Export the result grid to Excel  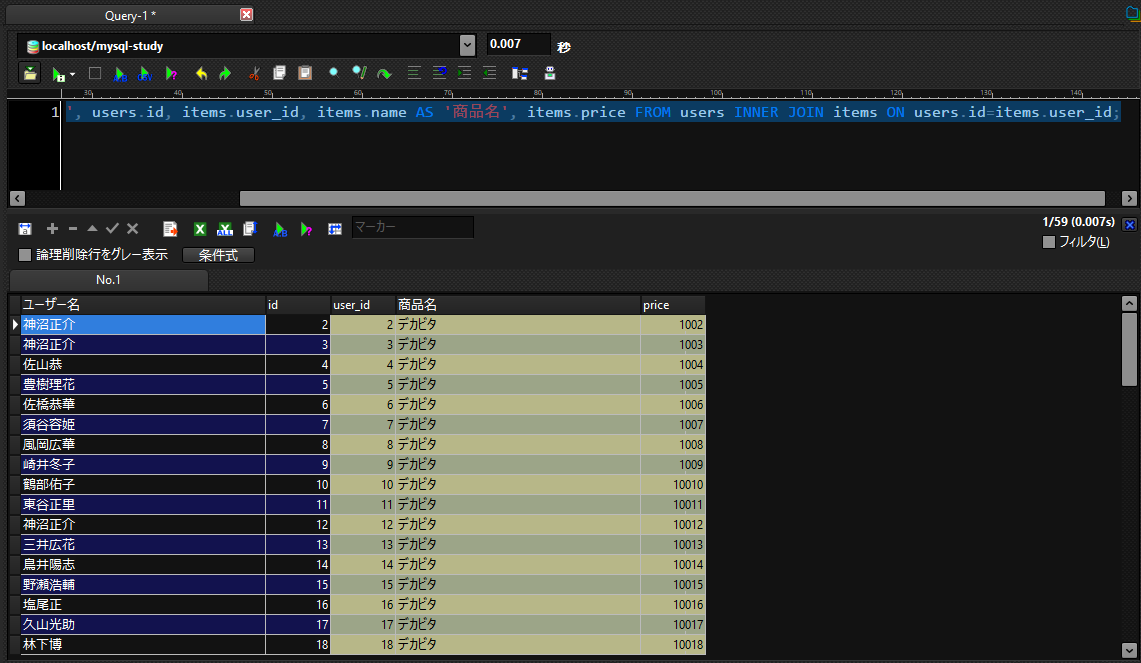coord(199,229)
